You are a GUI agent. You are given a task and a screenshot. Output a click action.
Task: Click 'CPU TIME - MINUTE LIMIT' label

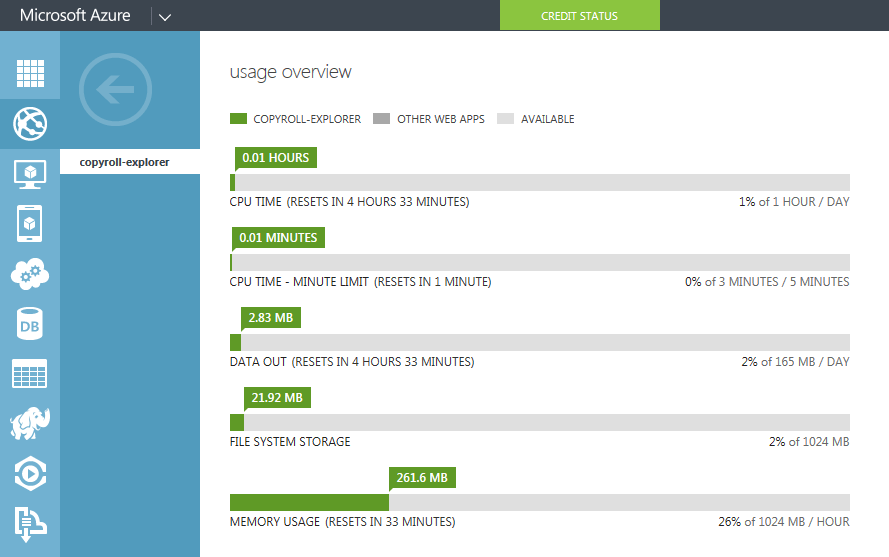point(299,282)
